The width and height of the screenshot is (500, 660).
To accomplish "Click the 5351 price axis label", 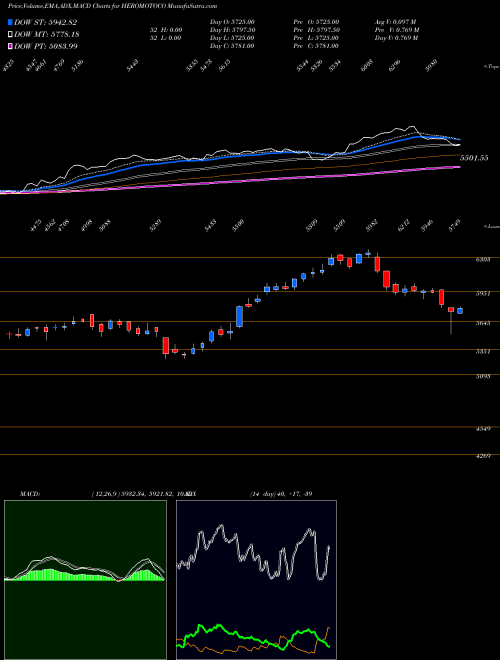I will click(x=483, y=351).
